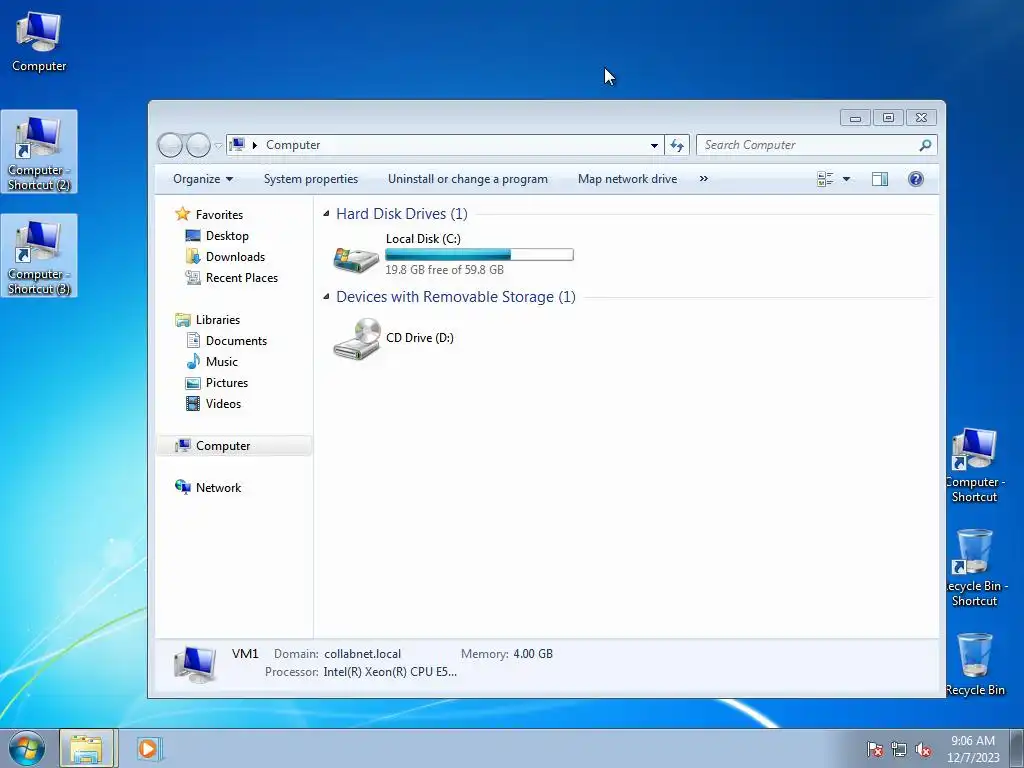Click Map network drive

[627, 179]
